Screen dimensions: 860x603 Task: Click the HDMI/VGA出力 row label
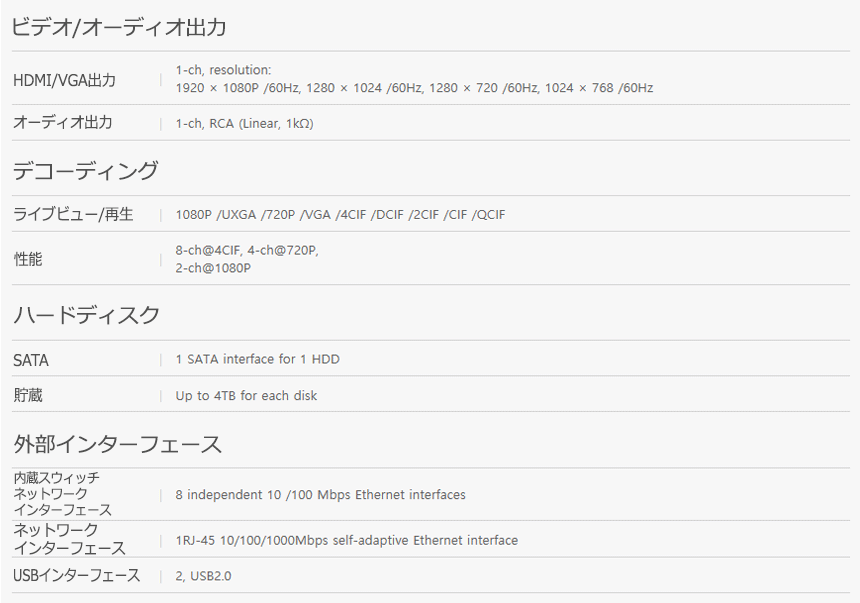(x=64, y=80)
